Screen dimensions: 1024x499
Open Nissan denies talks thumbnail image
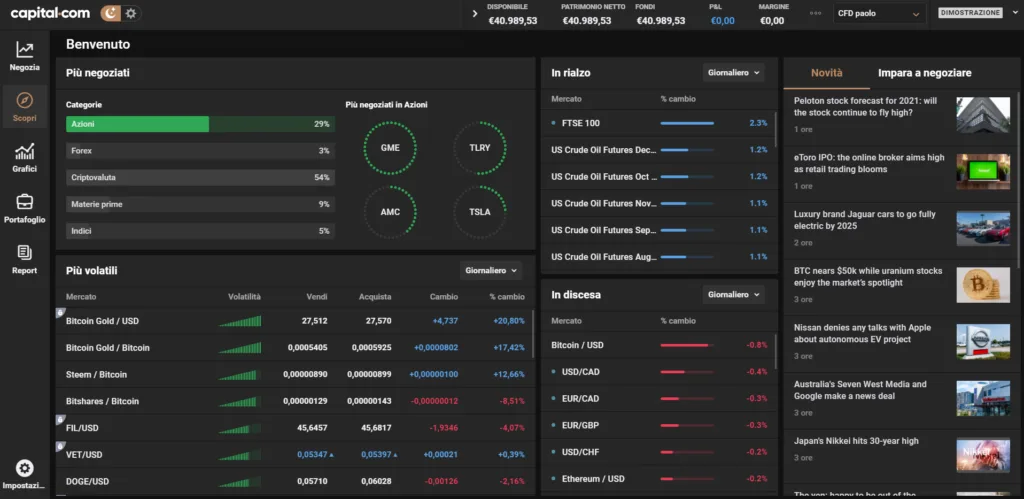click(x=983, y=342)
